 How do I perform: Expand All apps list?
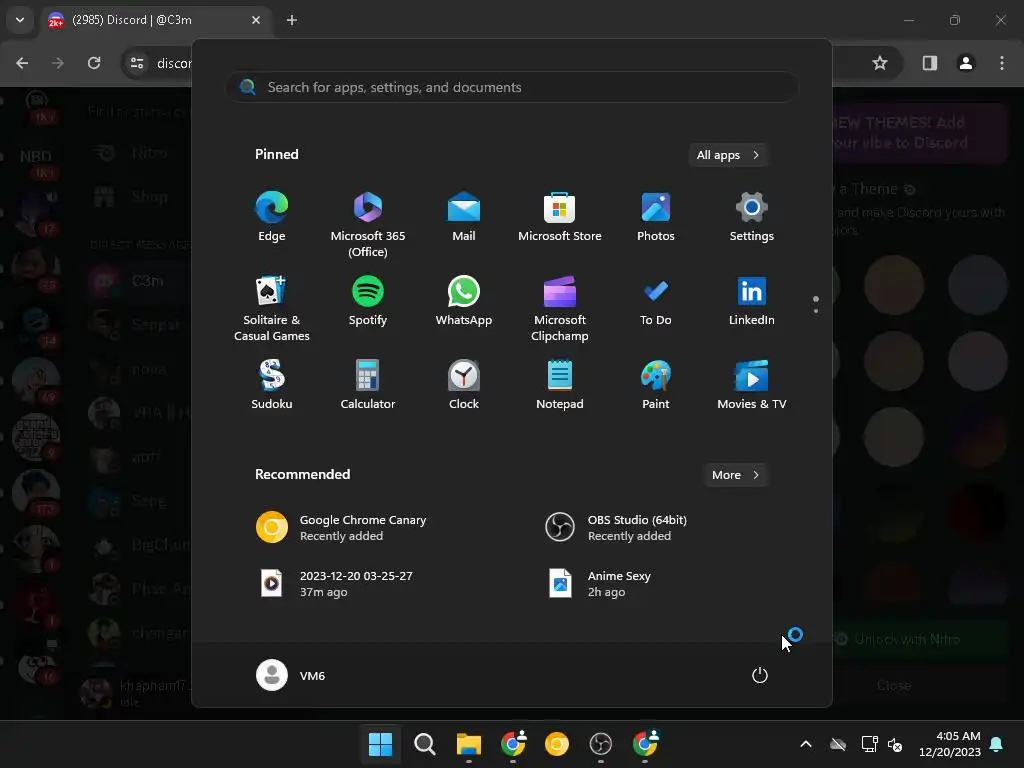[728, 155]
